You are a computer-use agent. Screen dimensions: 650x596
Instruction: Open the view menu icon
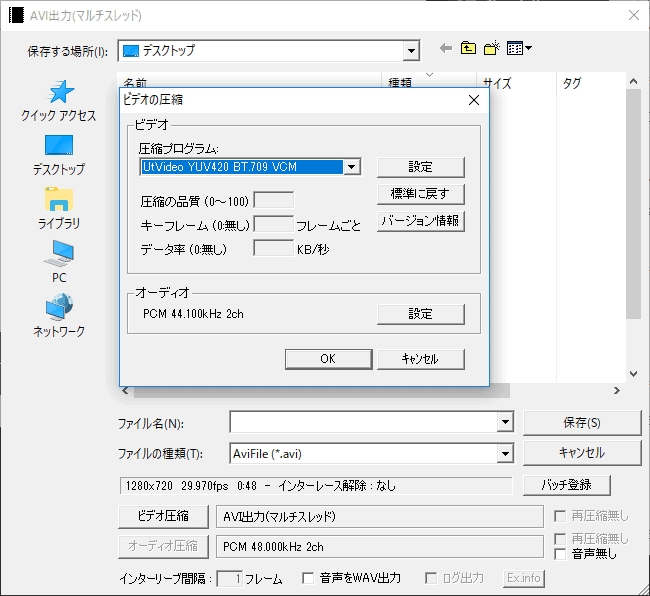[519, 48]
